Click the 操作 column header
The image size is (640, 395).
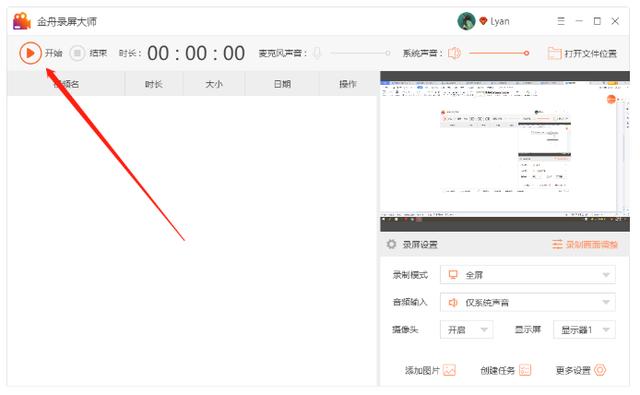click(348, 84)
